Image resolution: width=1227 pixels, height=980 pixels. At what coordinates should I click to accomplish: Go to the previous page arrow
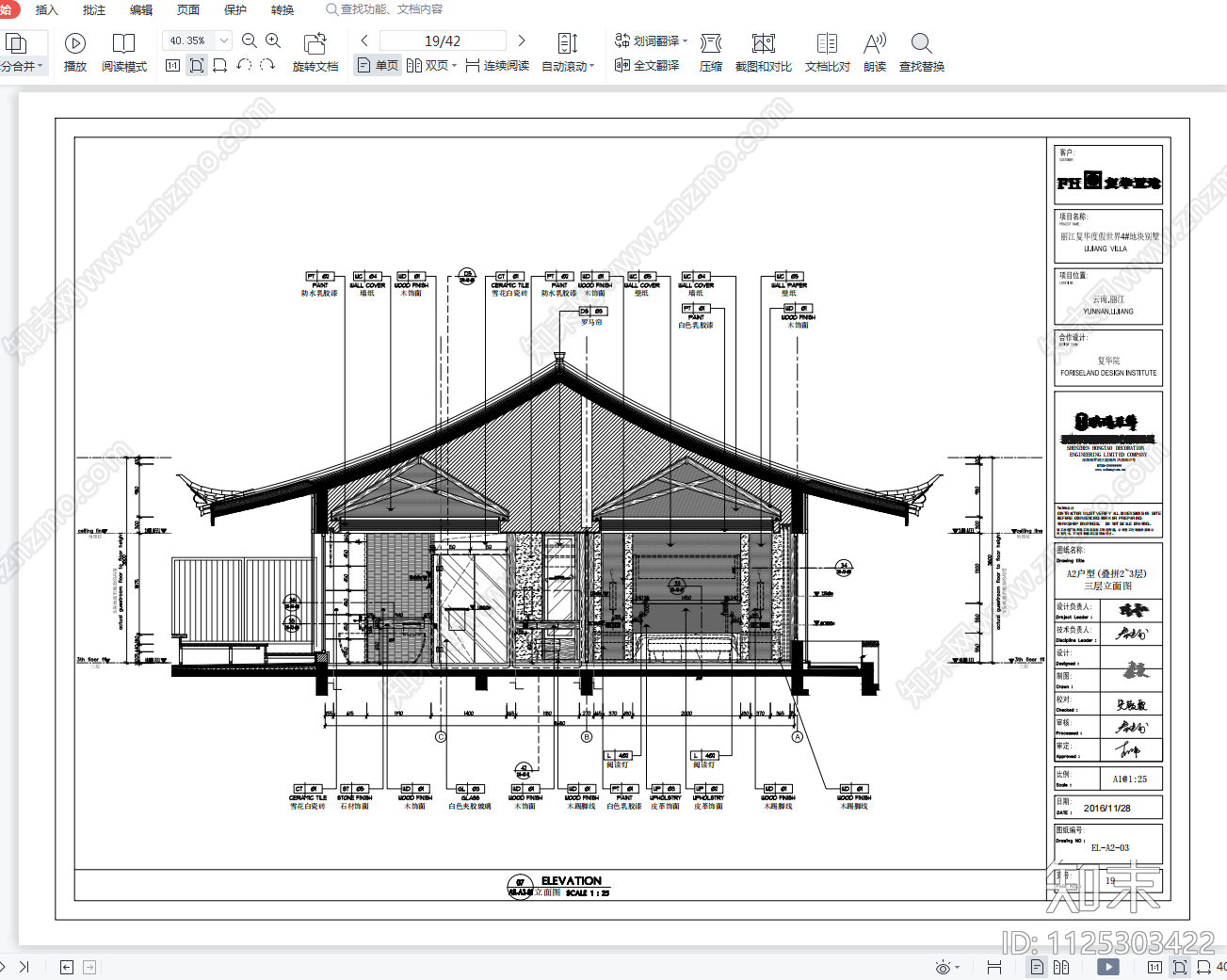[x=364, y=40]
